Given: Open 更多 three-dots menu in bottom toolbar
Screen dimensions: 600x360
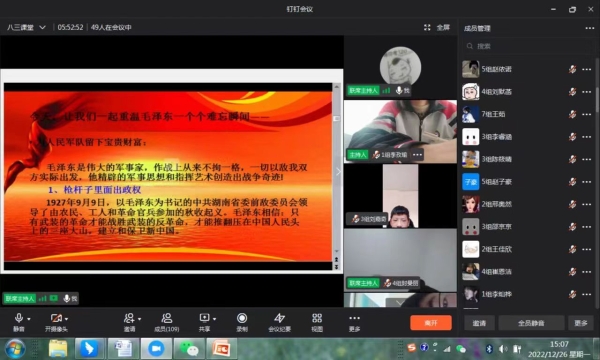Looking at the screenshot, I should (x=354, y=318).
